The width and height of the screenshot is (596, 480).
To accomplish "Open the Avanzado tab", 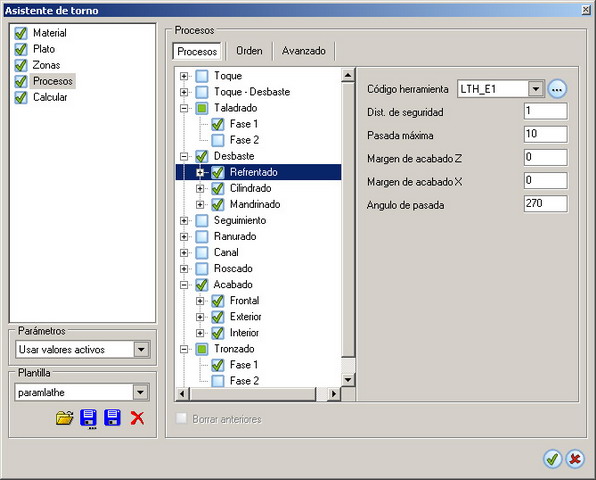I will point(304,51).
